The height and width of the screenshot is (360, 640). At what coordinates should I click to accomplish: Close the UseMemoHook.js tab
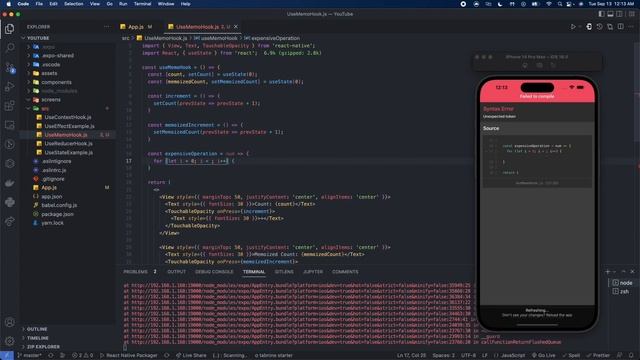tap(236, 27)
